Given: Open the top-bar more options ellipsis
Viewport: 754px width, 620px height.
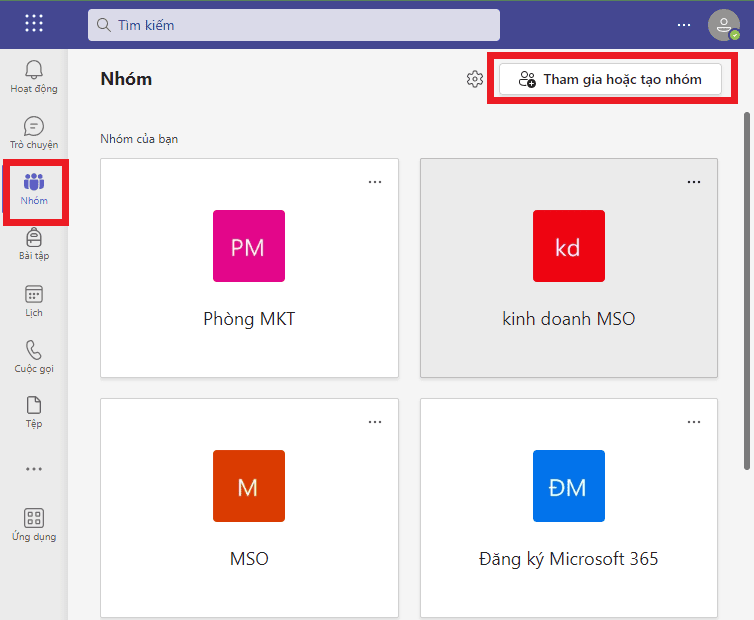Looking at the screenshot, I should tap(683, 25).
